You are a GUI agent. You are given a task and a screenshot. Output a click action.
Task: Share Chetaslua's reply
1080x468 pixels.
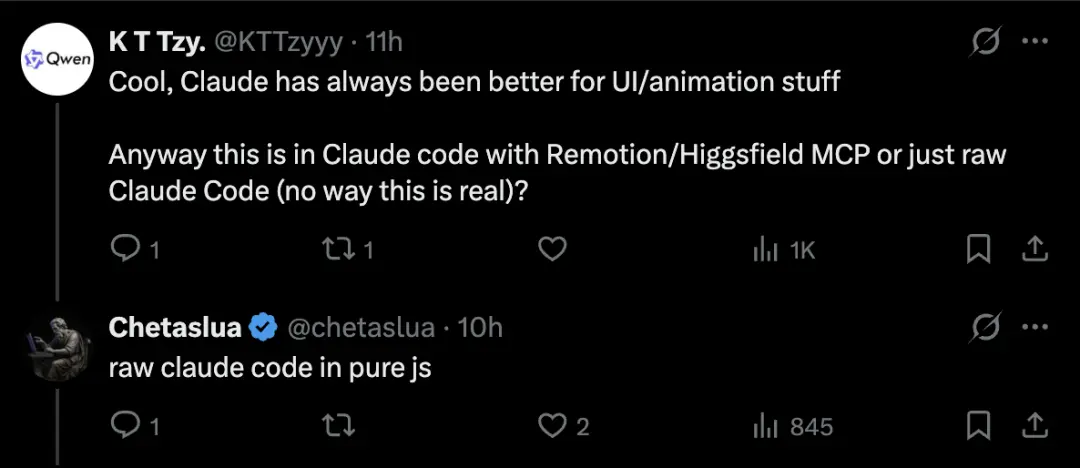point(1034,426)
